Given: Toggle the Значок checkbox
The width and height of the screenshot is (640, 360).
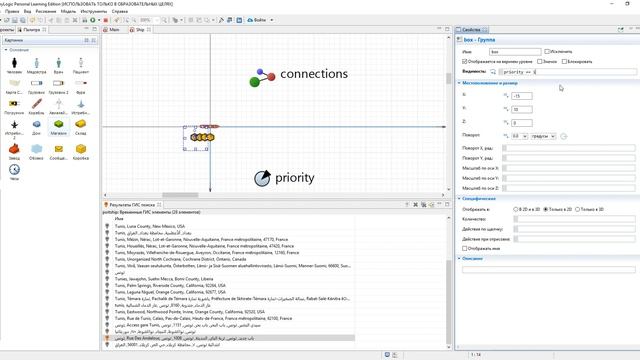Looking at the screenshot, I should coord(540,62).
